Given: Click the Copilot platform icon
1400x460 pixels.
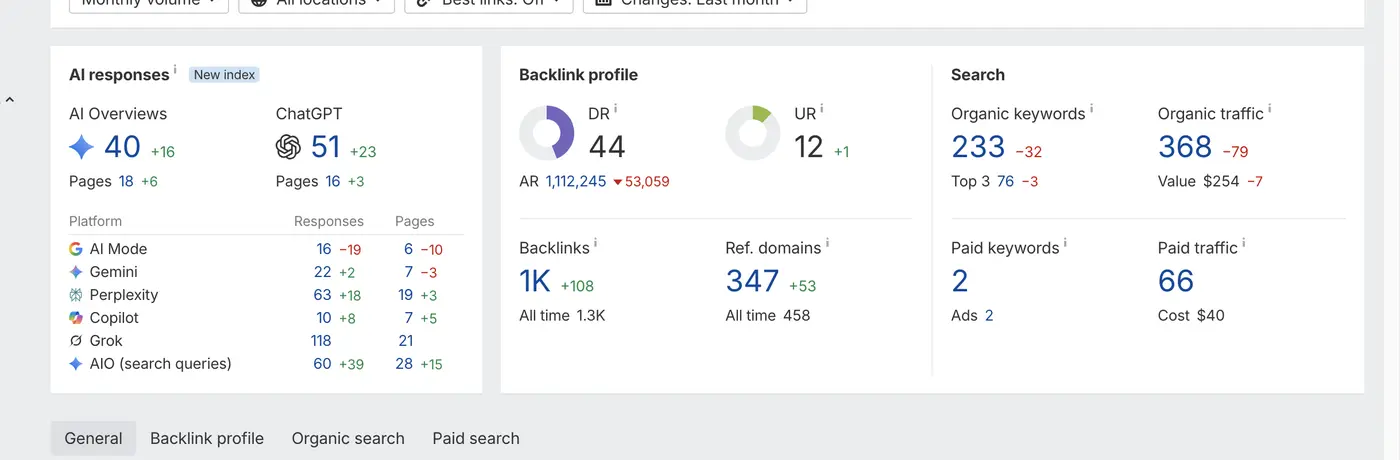Looking at the screenshot, I should [76, 318].
